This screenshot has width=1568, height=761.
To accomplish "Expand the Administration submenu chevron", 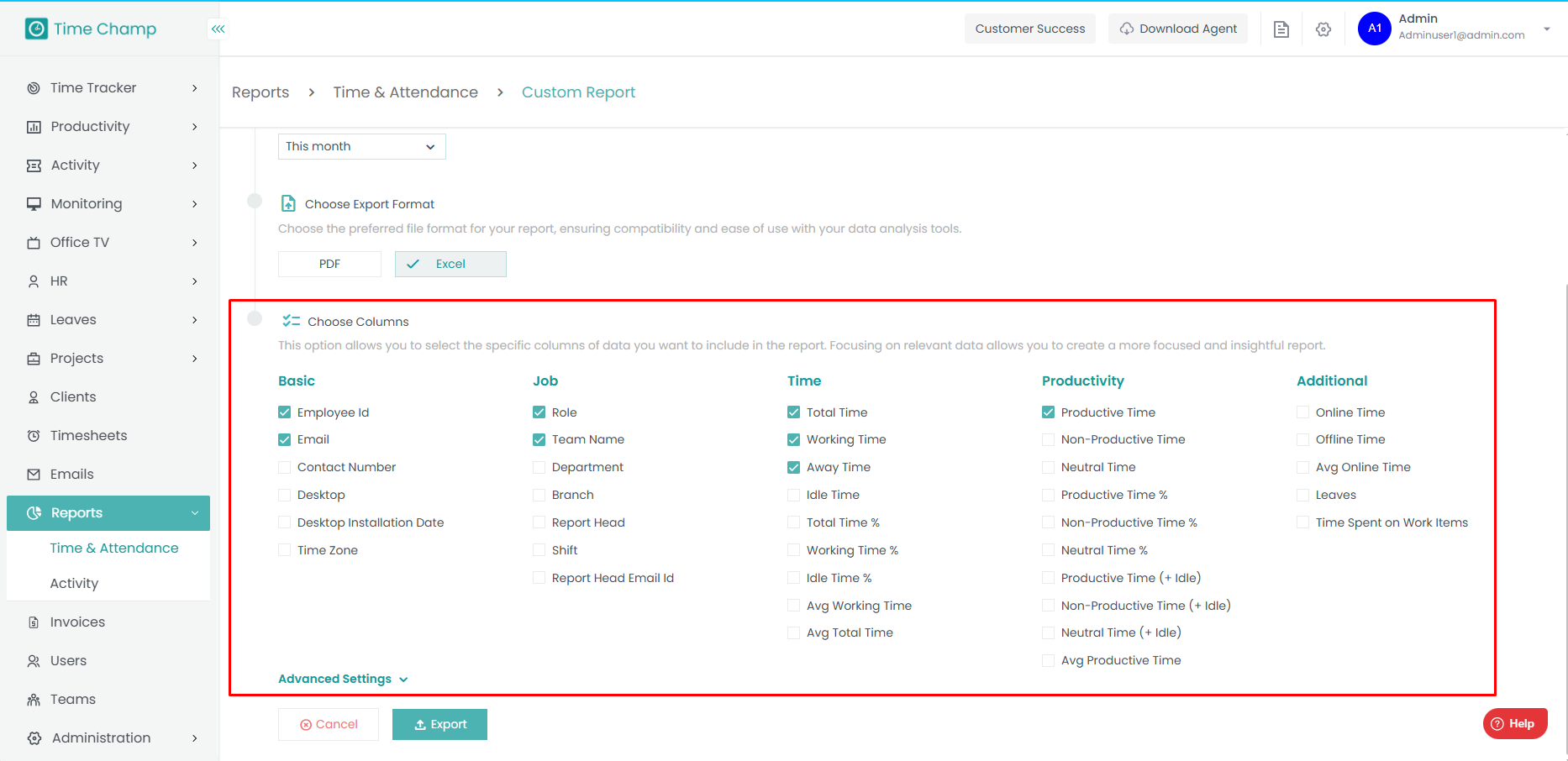I will (x=195, y=738).
